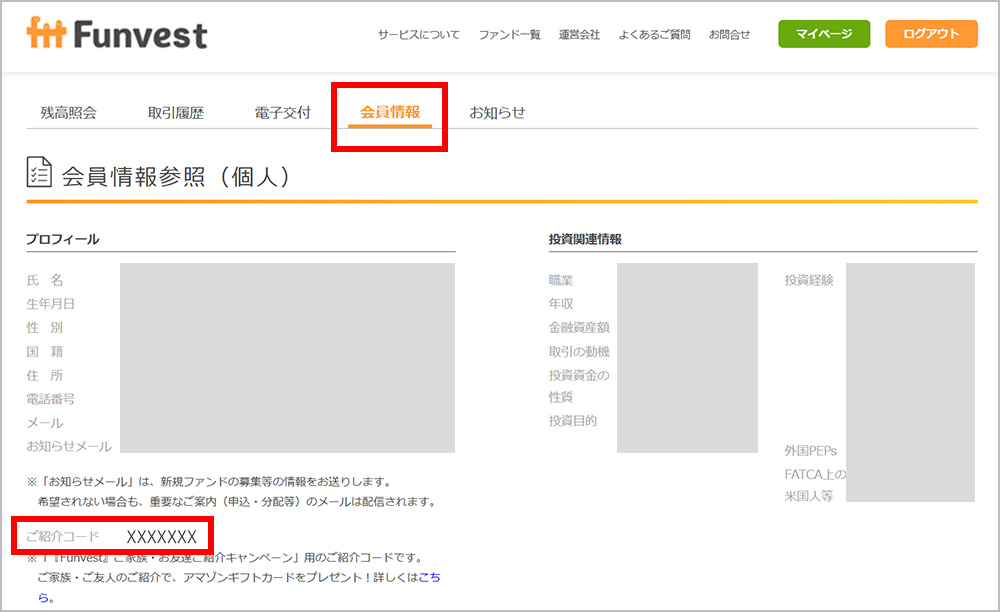Click the orange ログアウト button
This screenshot has width=1000, height=612.
coord(931,33)
